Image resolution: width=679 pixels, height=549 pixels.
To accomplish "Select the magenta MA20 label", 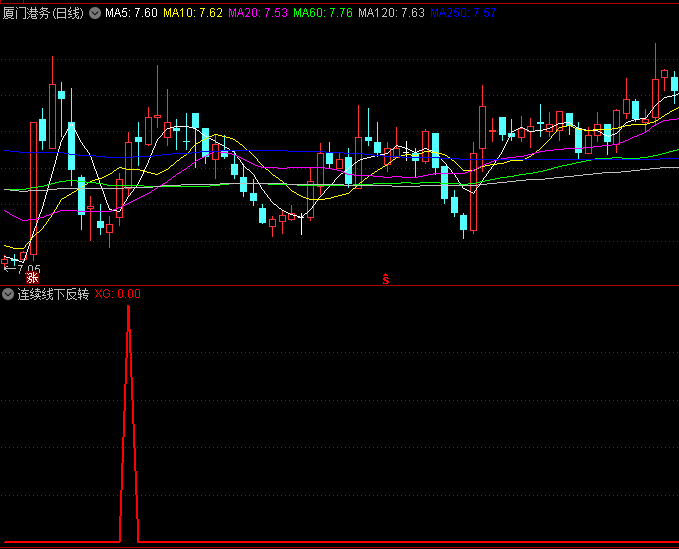I will point(258,13).
